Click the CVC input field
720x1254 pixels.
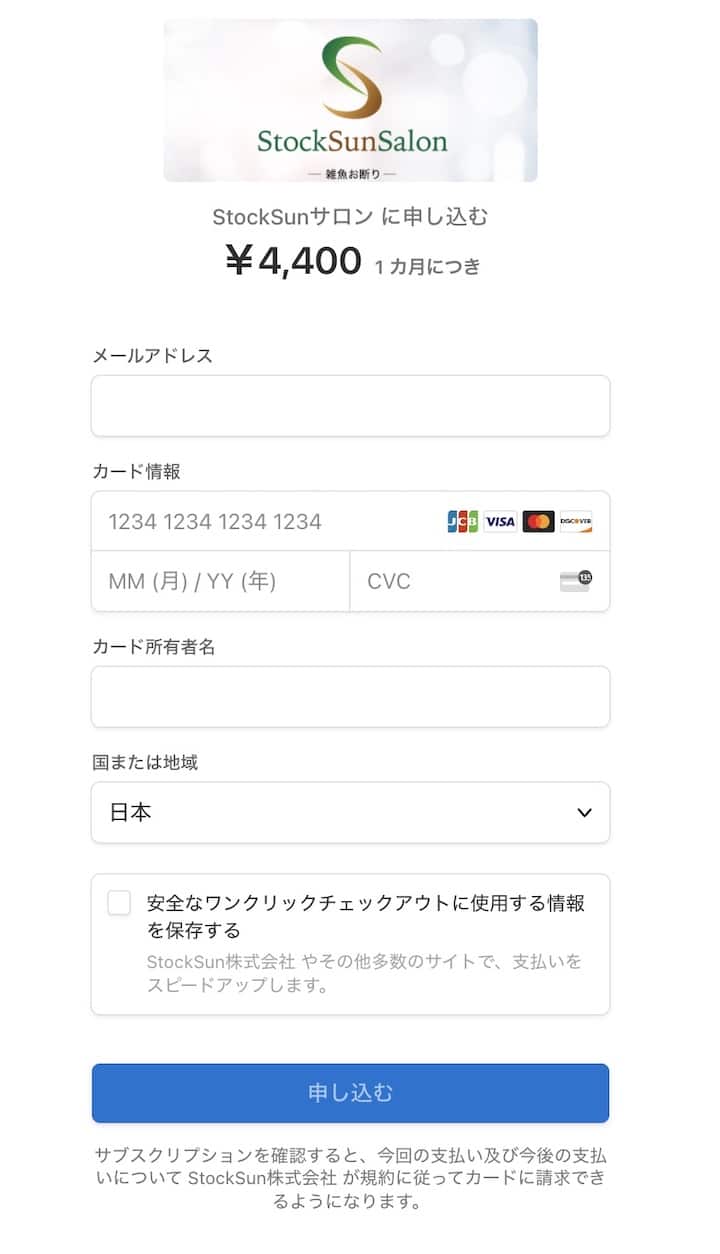[450, 581]
